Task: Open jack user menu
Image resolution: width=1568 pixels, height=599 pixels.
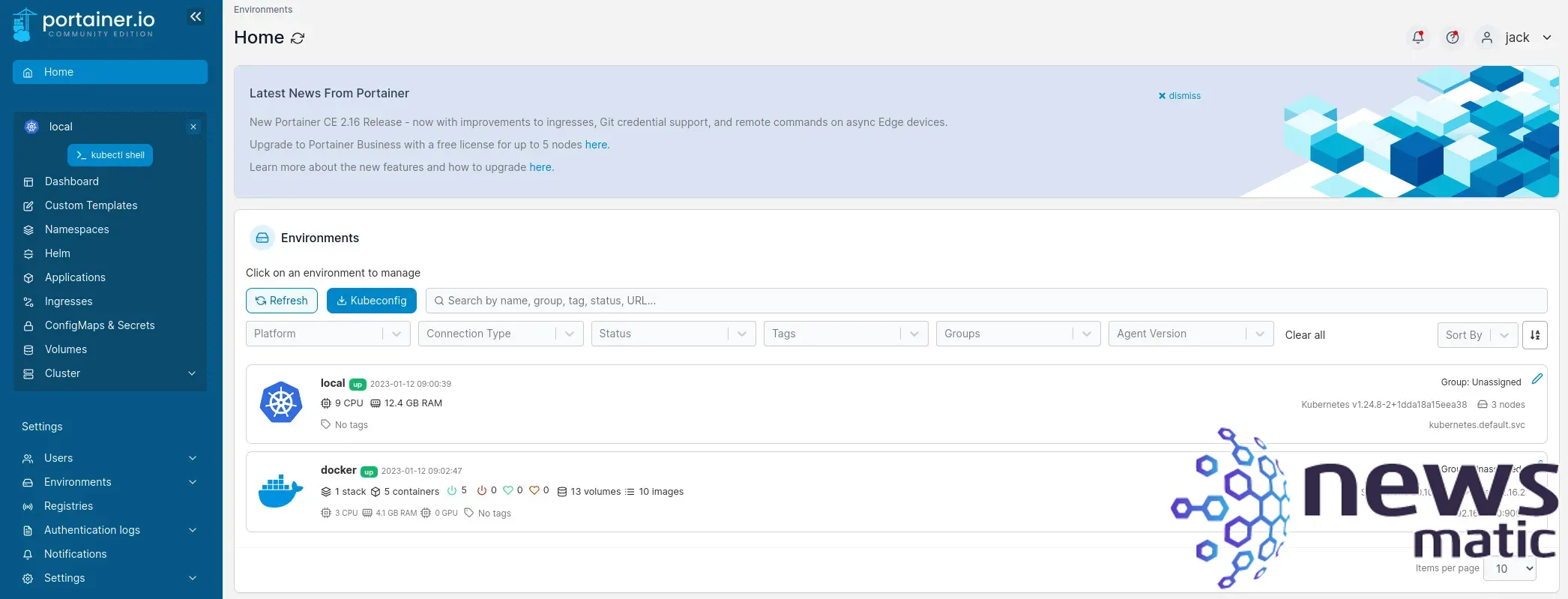Action: pyautogui.click(x=1516, y=37)
